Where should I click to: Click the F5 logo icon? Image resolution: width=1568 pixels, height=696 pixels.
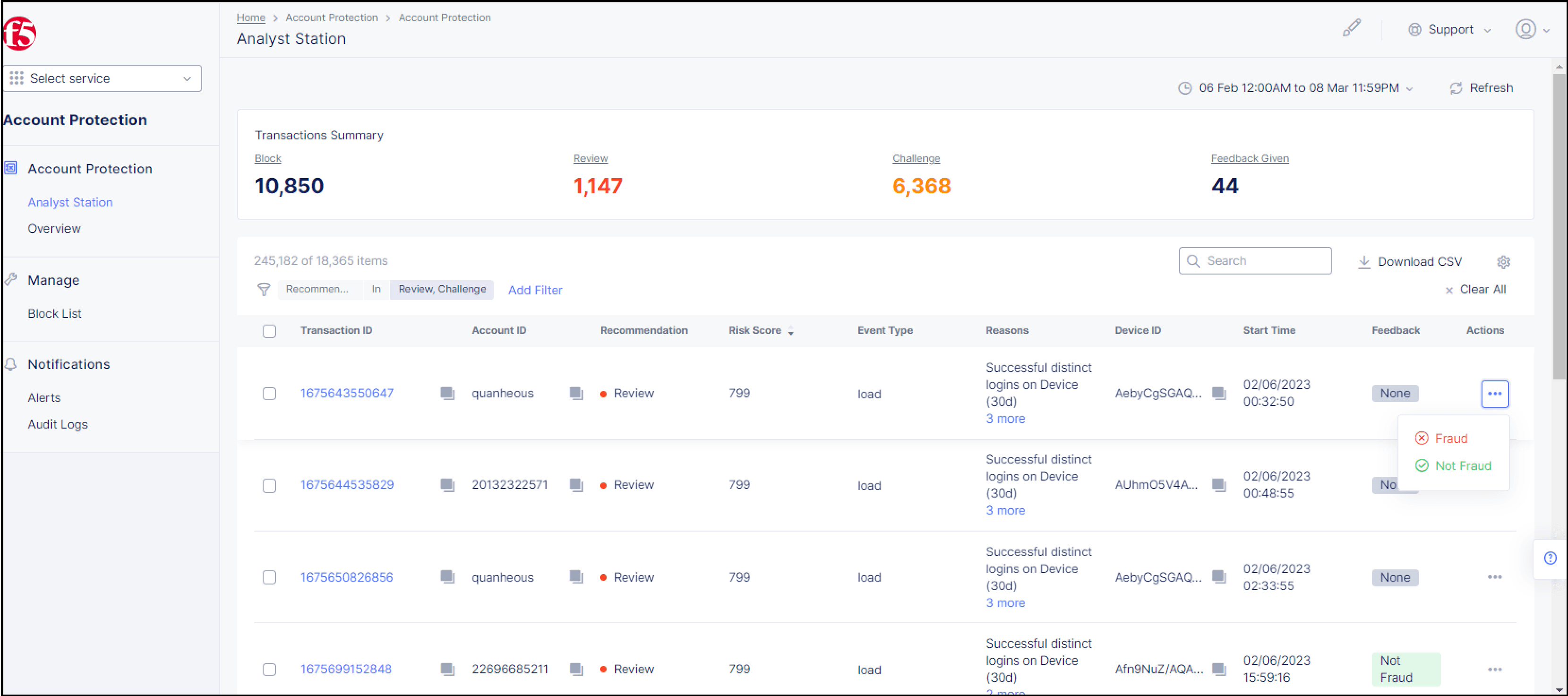[x=19, y=34]
